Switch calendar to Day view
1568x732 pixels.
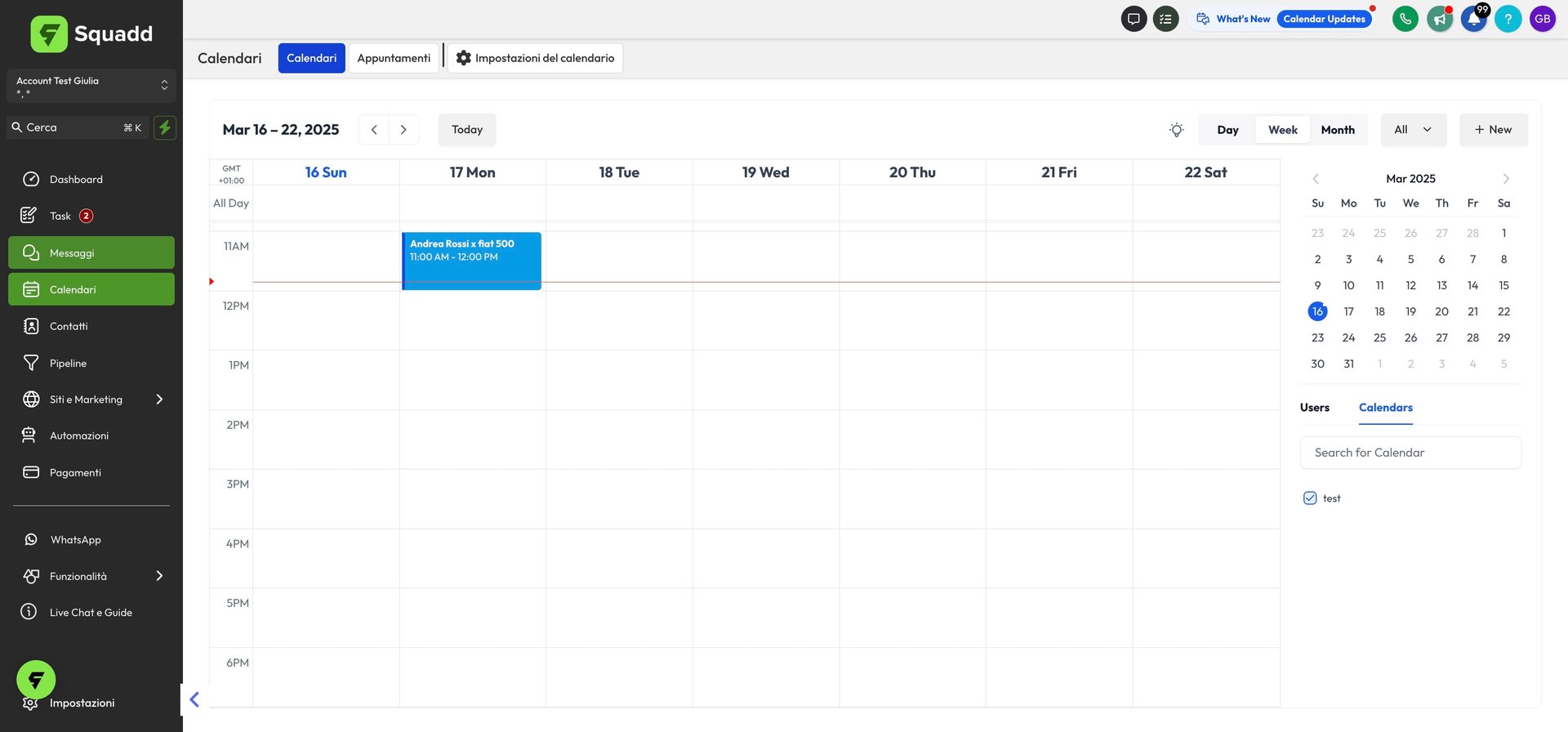pos(1227,130)
